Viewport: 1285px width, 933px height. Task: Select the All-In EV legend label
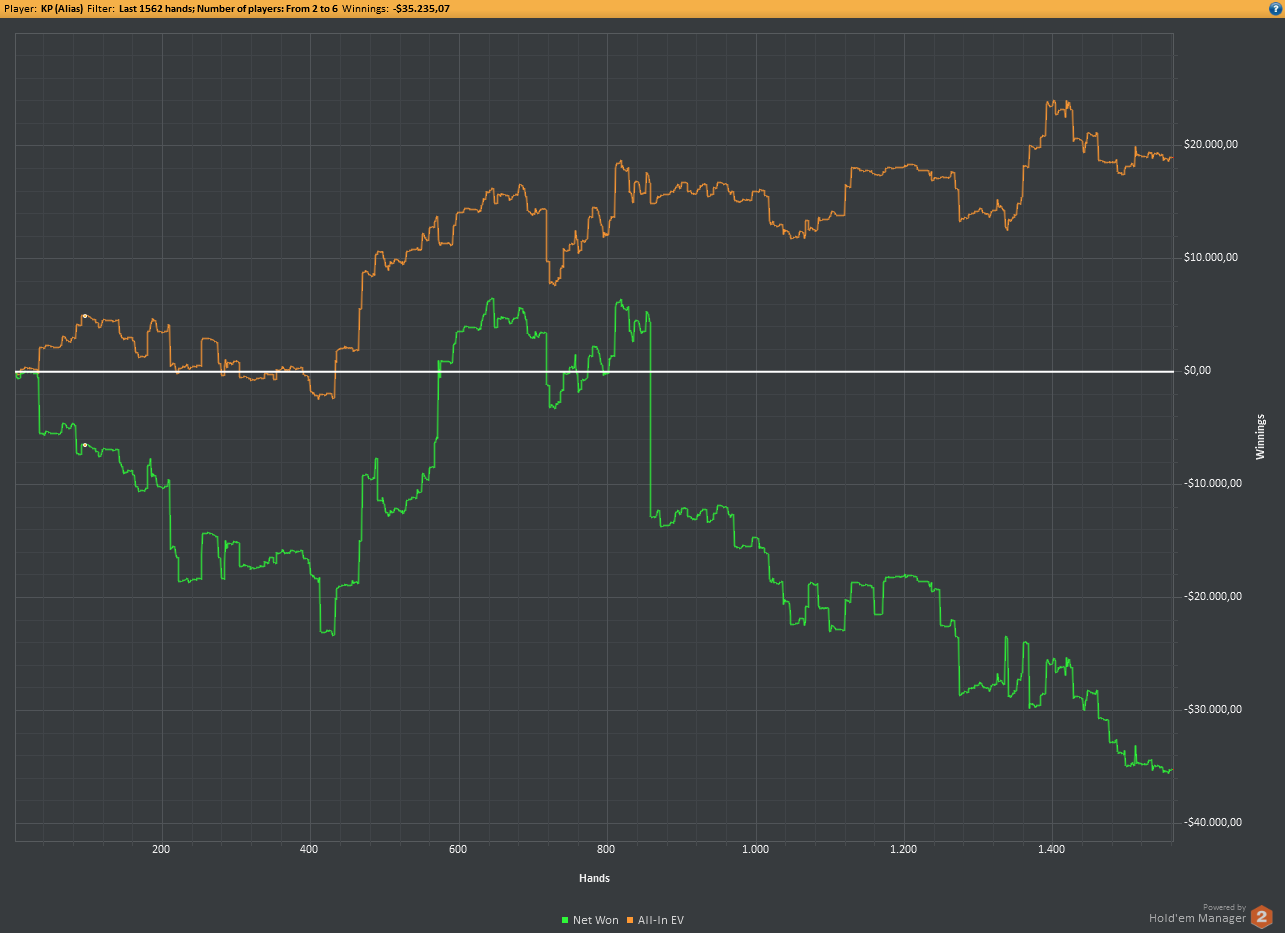coord(661,920)
